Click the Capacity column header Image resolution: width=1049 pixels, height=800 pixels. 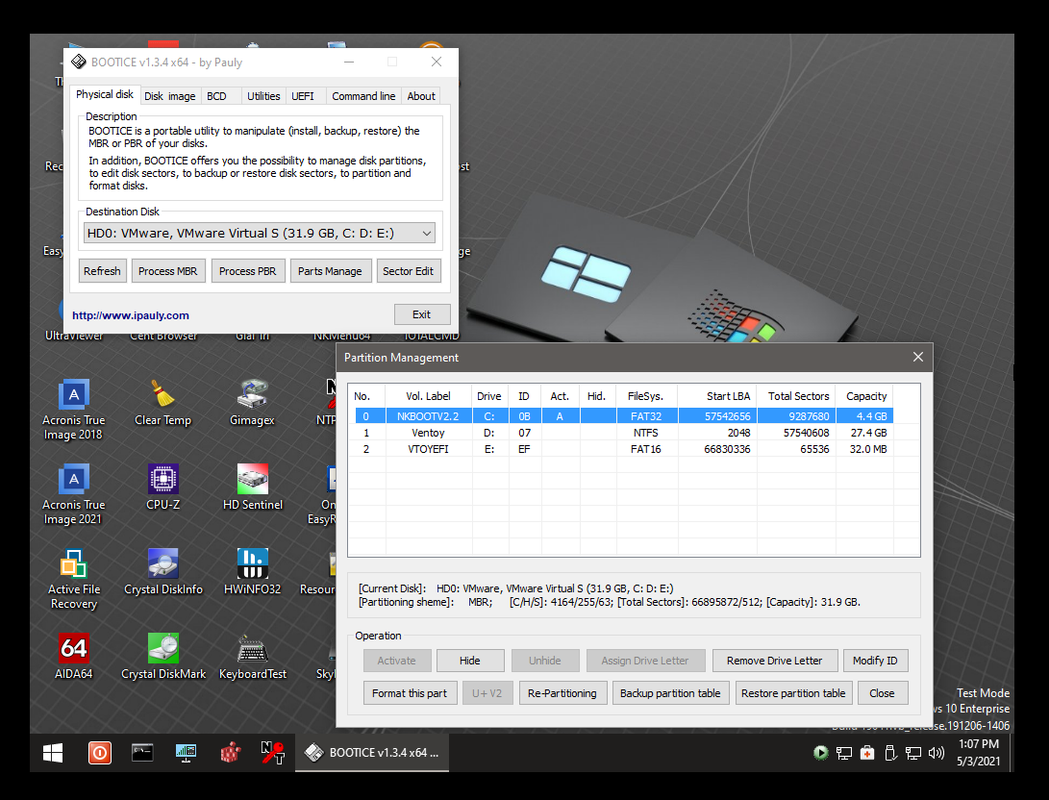tap(866, 396)
